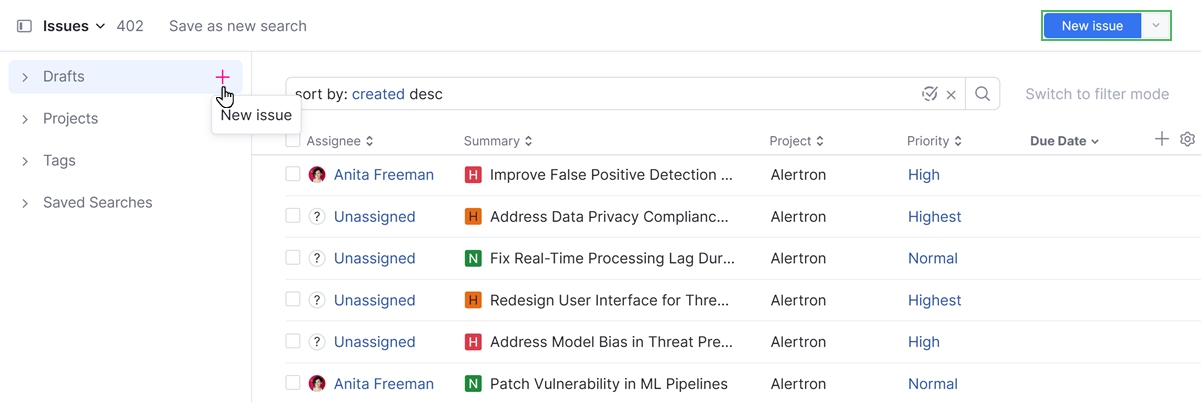This screenshot has height=402, width=1201.
Task: Click the New issue button
Action: (x=1091, y=26)
